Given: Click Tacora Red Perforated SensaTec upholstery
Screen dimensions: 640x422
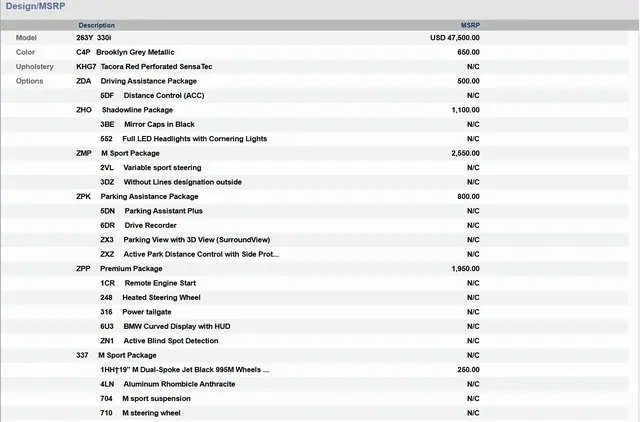Looking at the screenshot, I should click(156, 66).
